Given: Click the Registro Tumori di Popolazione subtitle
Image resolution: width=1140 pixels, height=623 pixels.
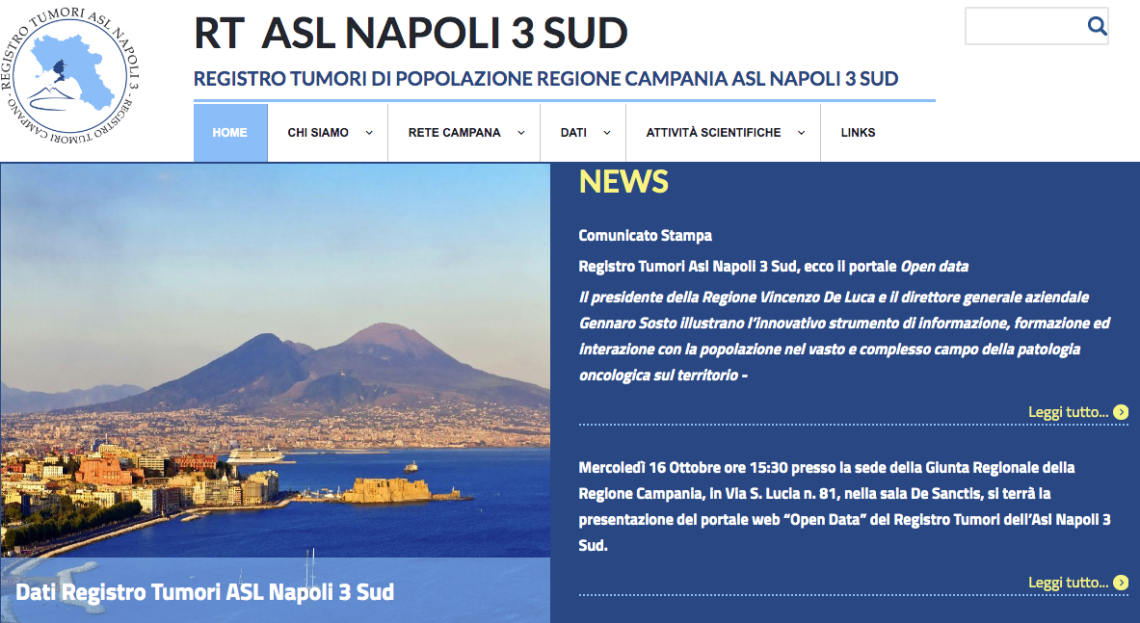Looking at the screenshot, I should click(x=545, y=79).
